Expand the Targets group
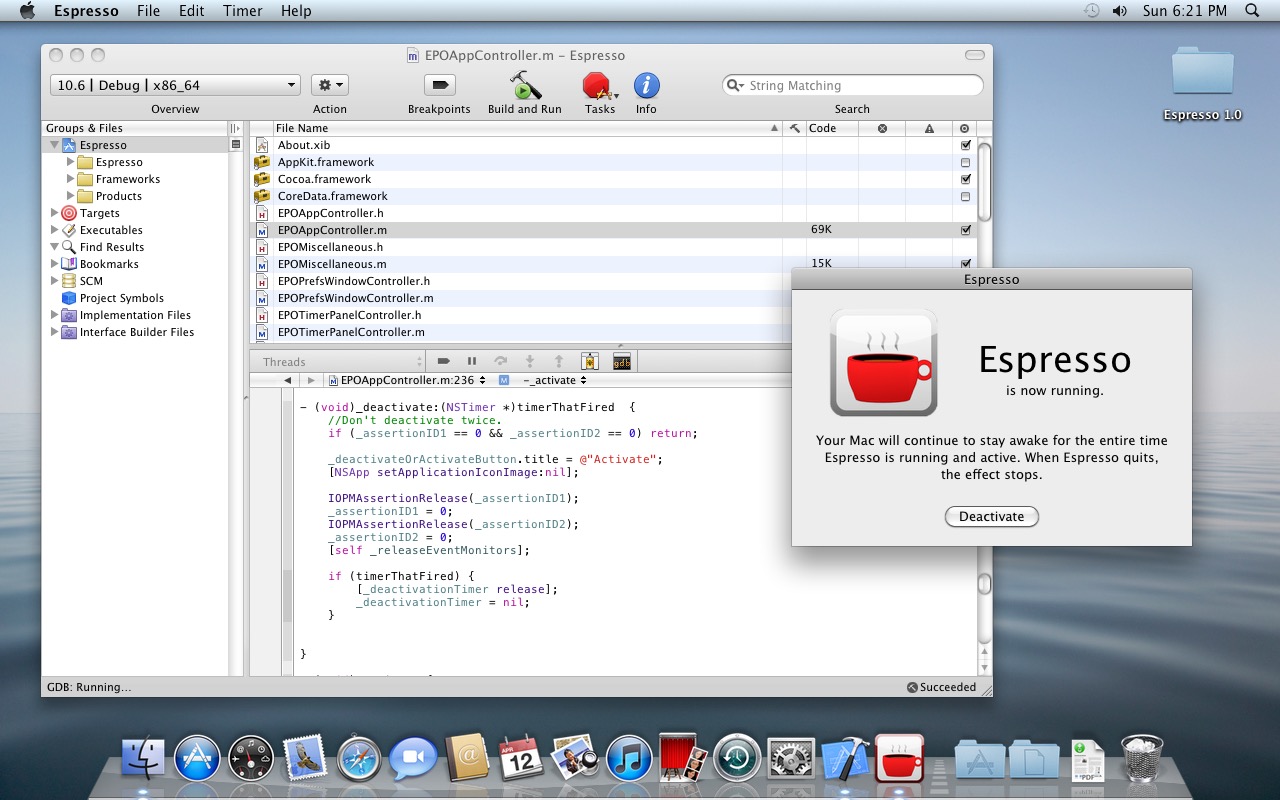 pos(54,213)
